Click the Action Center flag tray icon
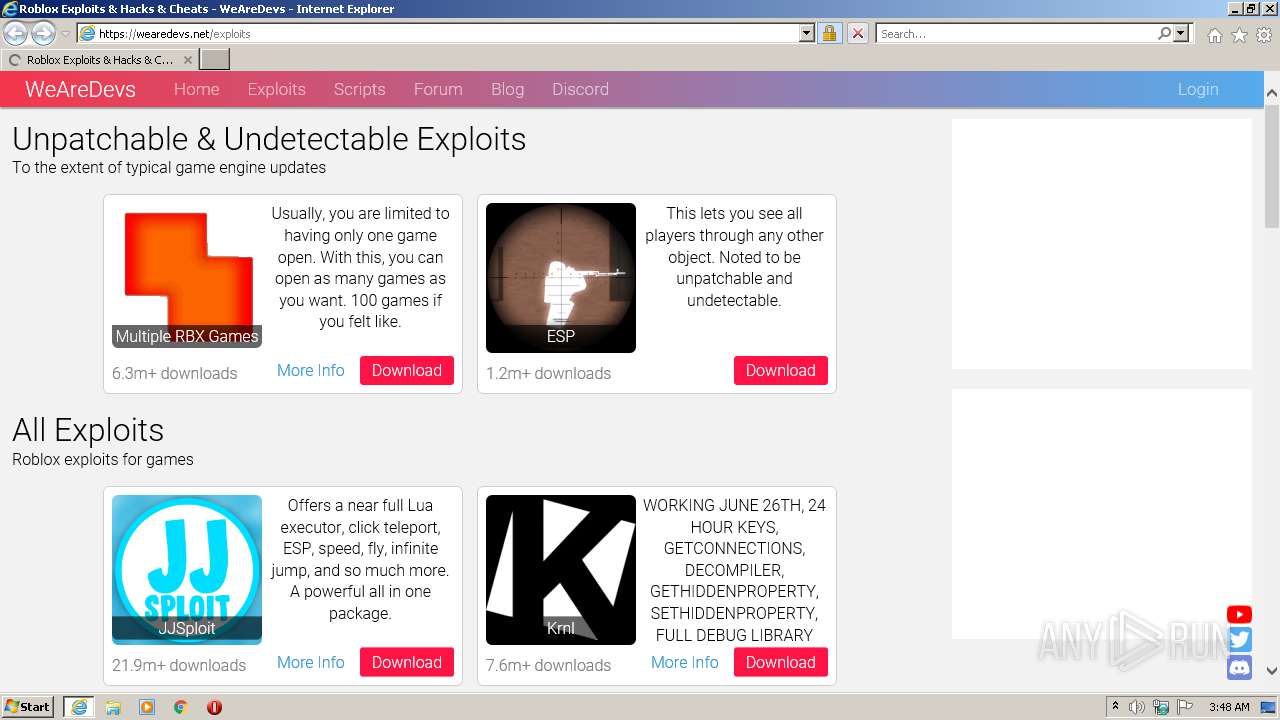1280x720 pixels. (1185, 707)
